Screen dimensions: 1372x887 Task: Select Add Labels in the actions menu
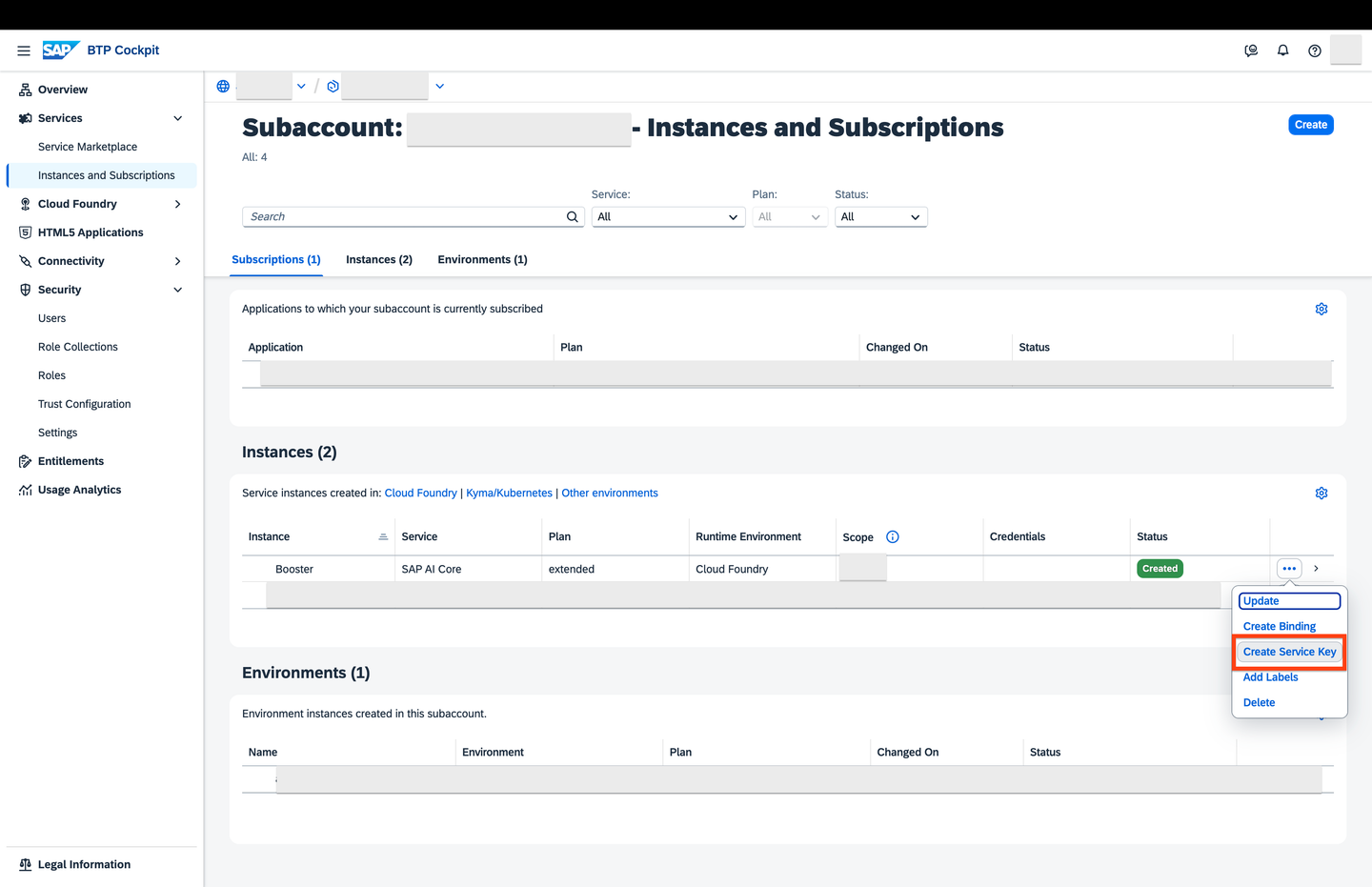[1271, 677]
